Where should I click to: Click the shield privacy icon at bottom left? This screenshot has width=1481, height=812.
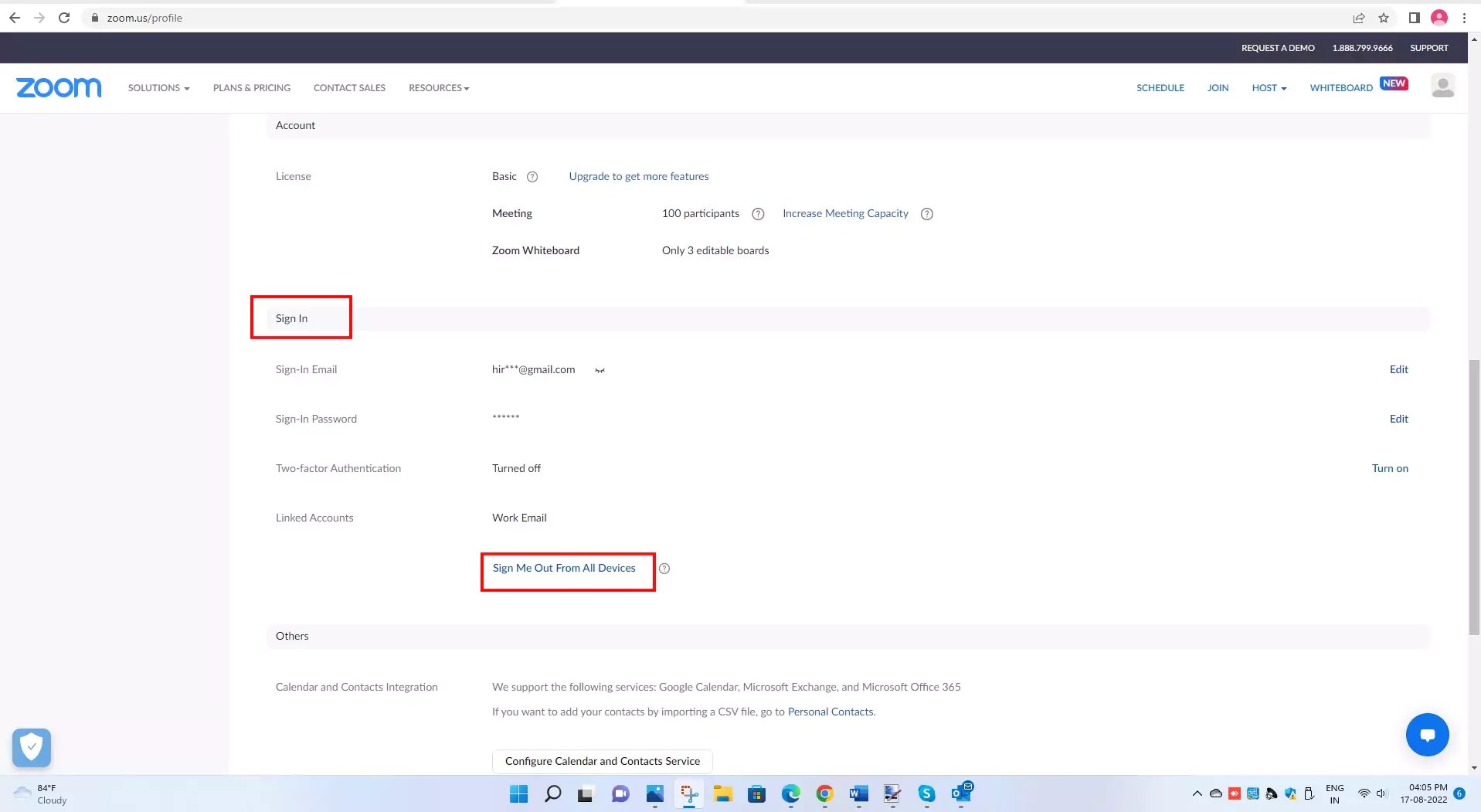point(31,747)
